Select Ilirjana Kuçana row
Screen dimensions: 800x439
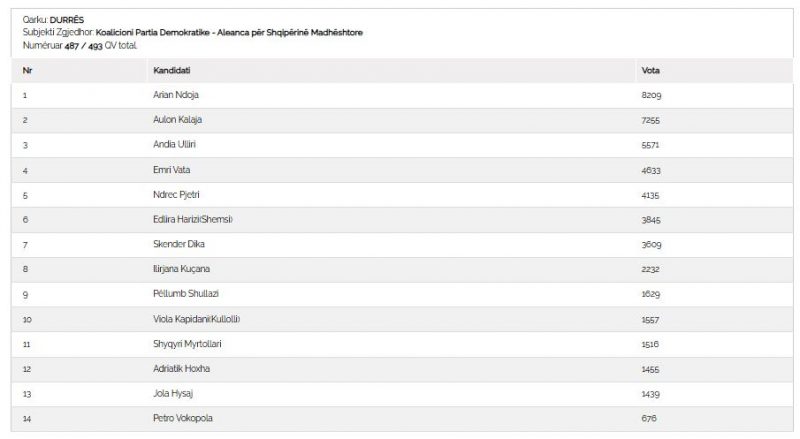coord(402,269)
